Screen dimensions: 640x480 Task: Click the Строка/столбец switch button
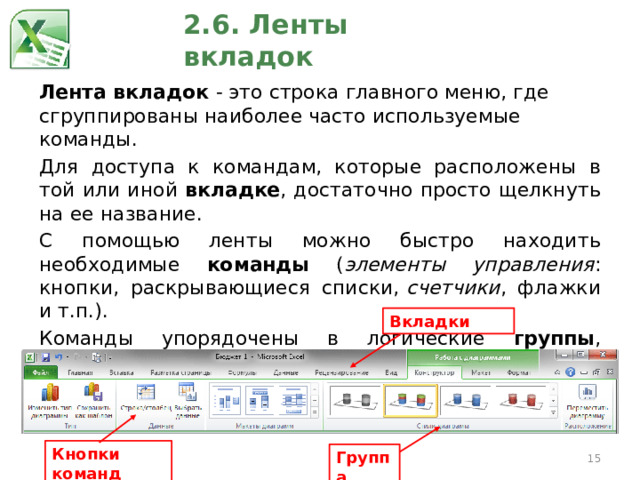point(146,398)
